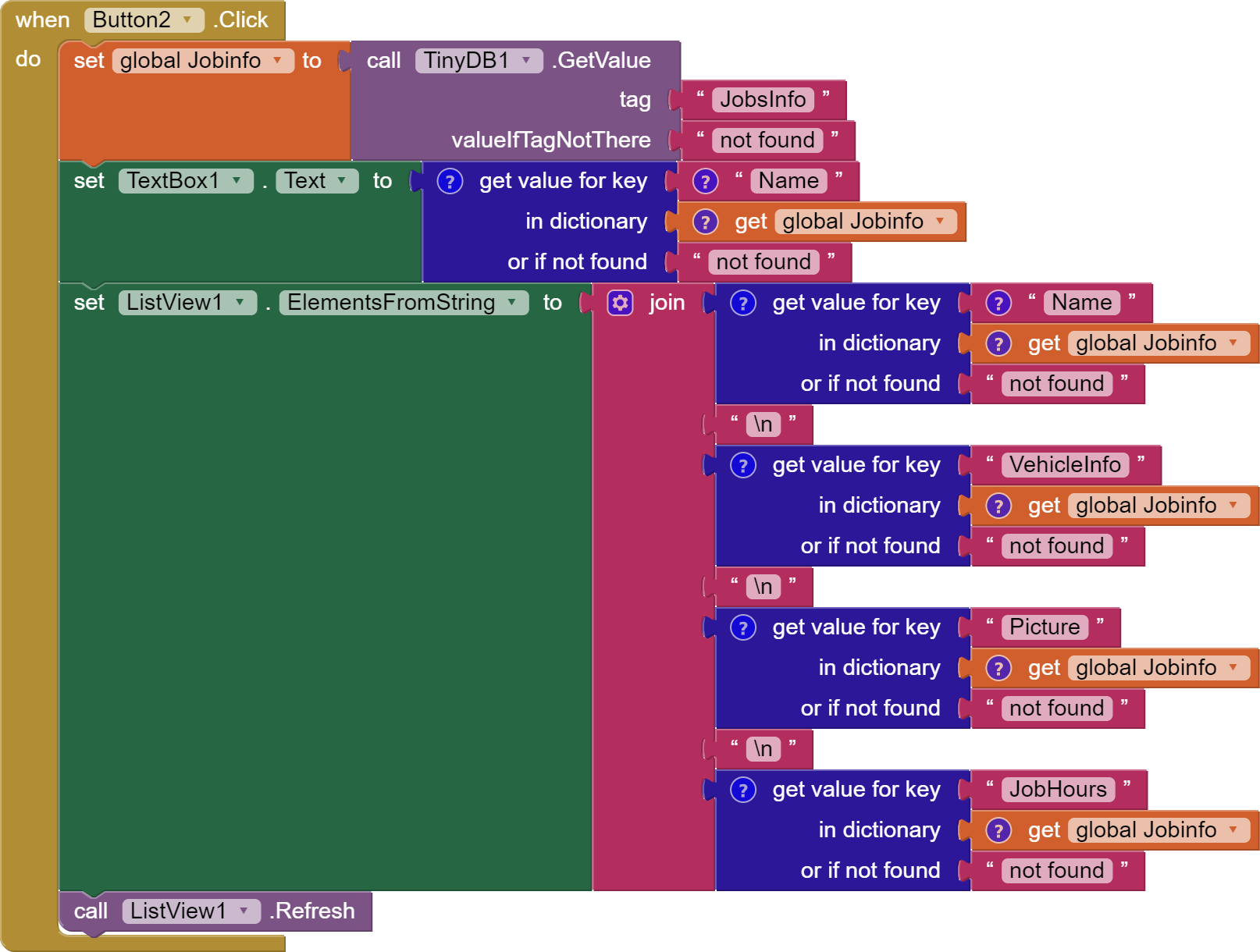
Task: Click the question mark on the JobHours get value block
Action: pyautogui.click(x=742, y=789)
